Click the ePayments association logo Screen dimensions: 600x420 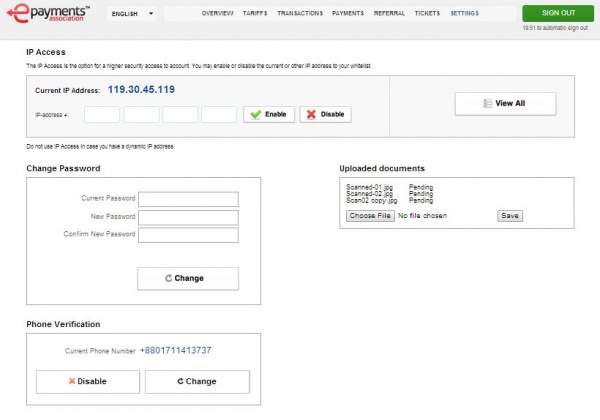coord(47,14)
